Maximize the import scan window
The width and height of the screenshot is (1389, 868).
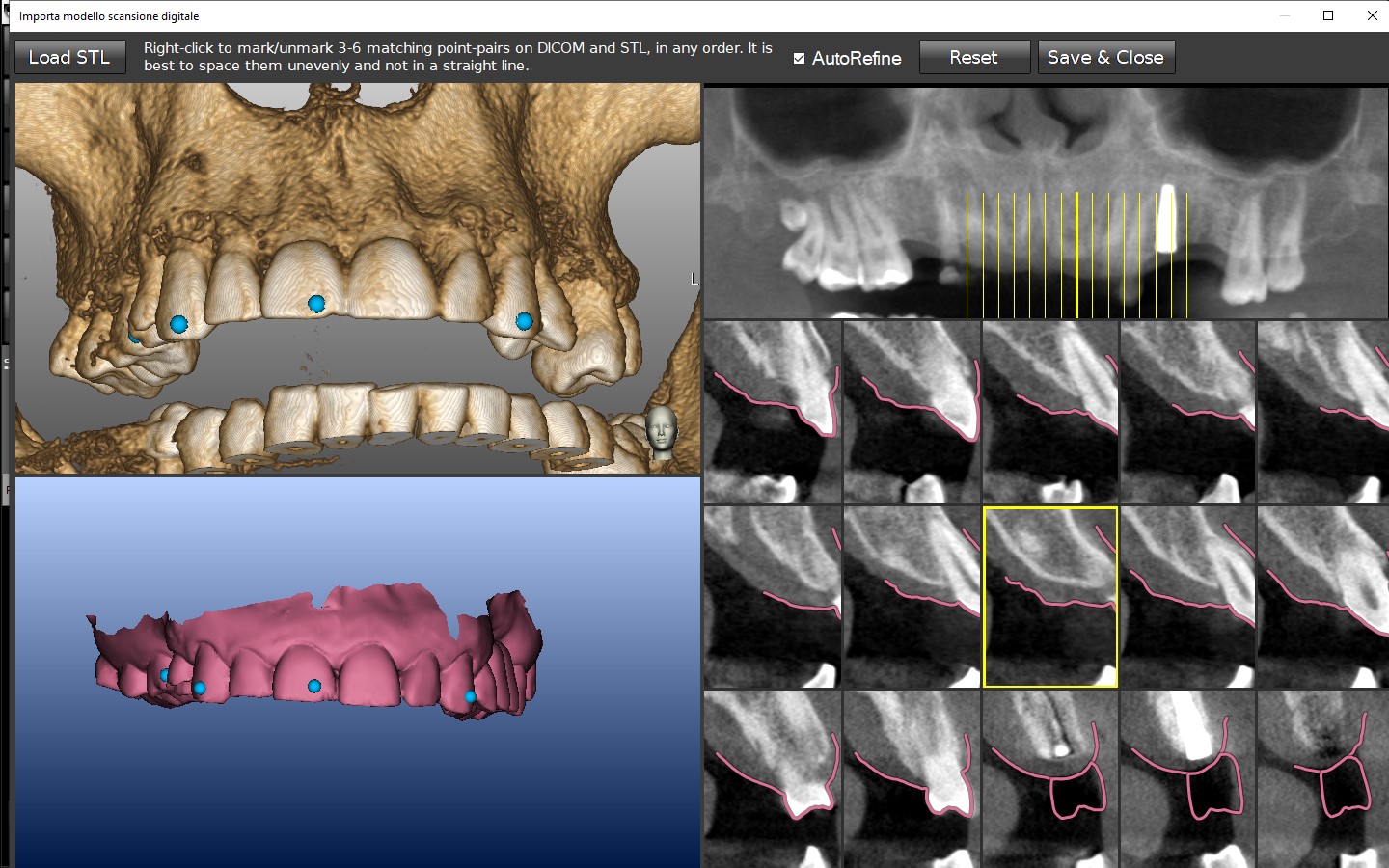1328,15
